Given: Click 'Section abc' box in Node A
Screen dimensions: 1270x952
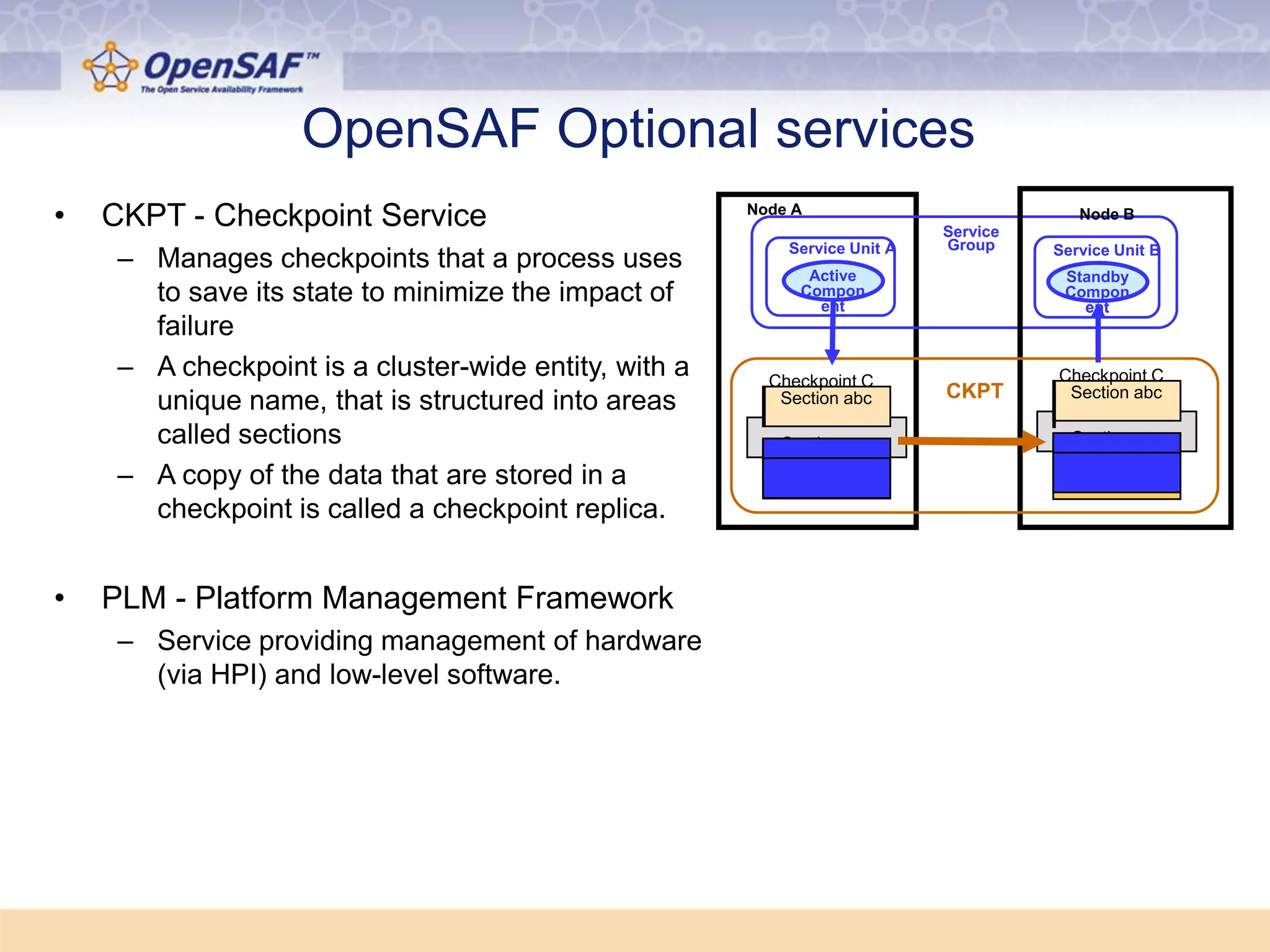Looking at the screenshot, I should pyautogui.click(x=827, y=407).
